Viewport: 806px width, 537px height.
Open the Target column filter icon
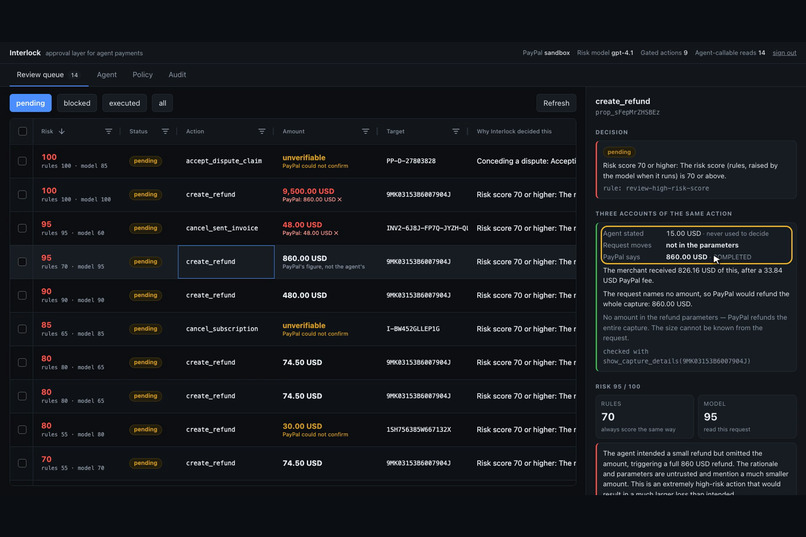(x=455, y=132)
